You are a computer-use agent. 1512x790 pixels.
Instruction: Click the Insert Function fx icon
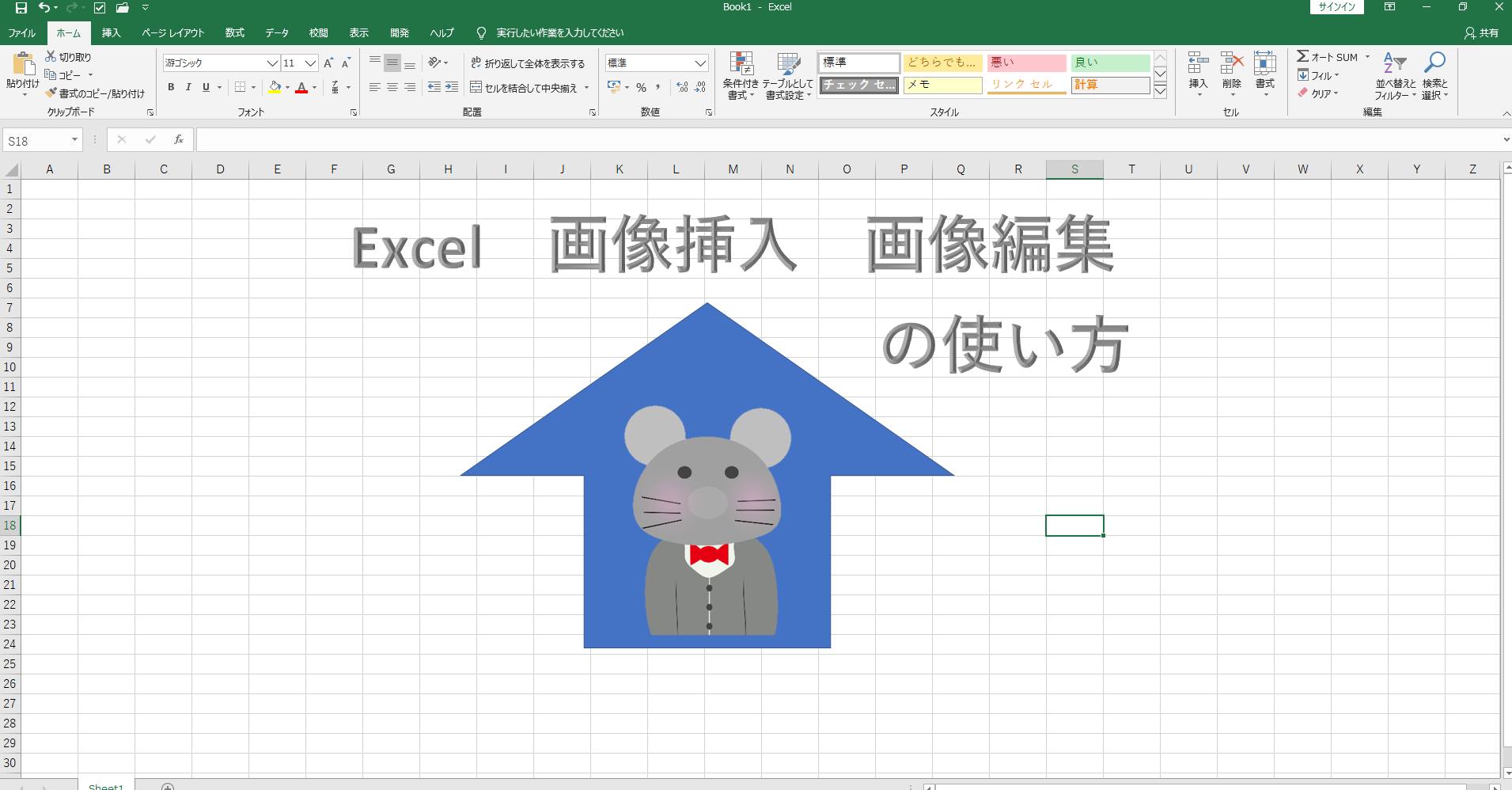click(179, 140)
